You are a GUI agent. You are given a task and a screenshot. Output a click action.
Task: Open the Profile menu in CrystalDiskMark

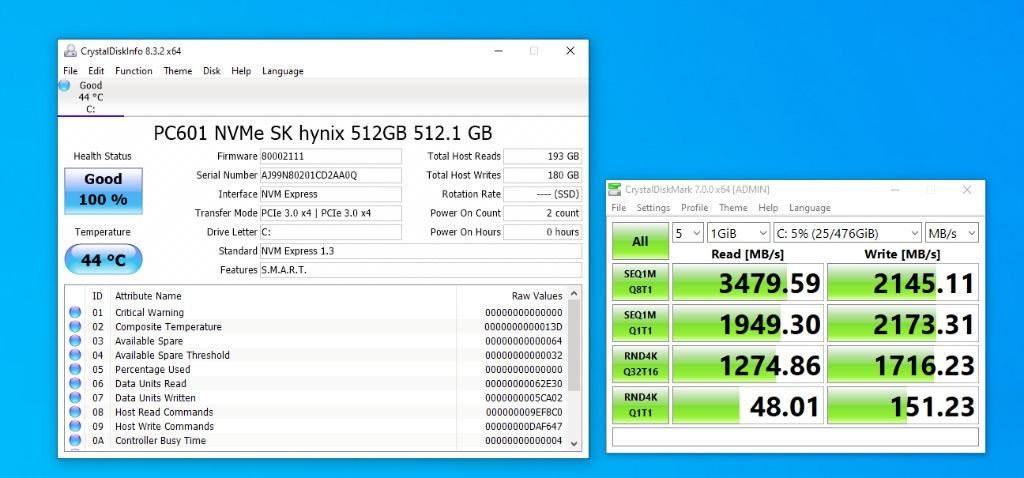[x=695, y=208]
